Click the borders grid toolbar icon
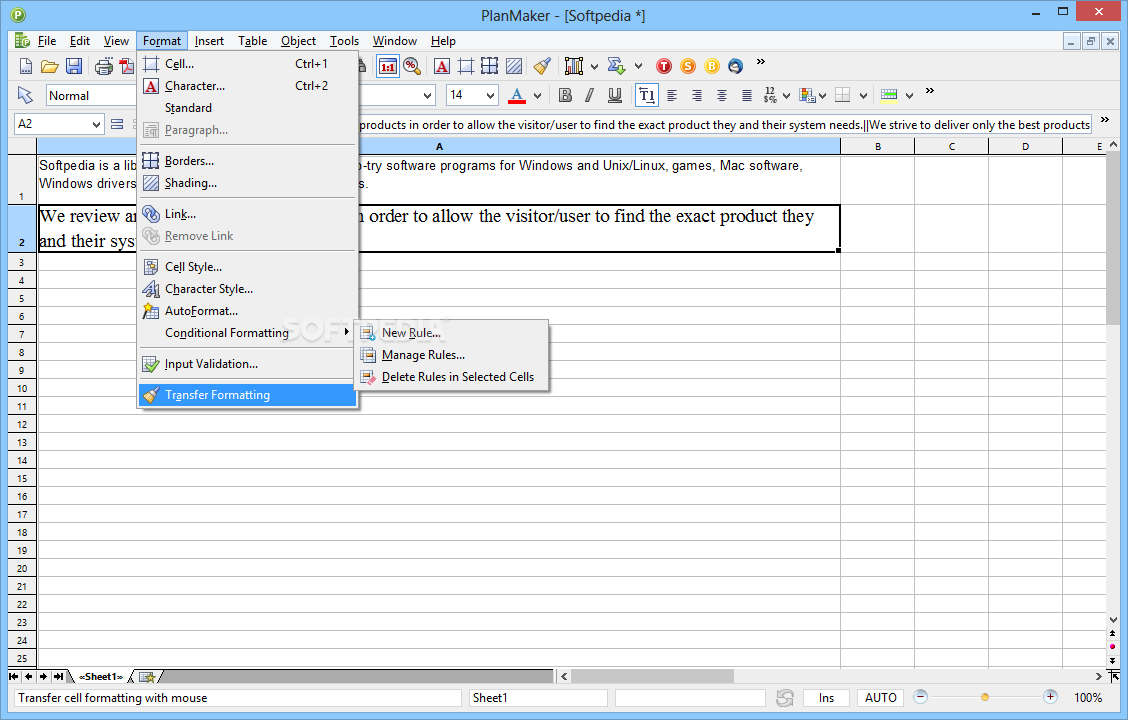 [490, 67]
